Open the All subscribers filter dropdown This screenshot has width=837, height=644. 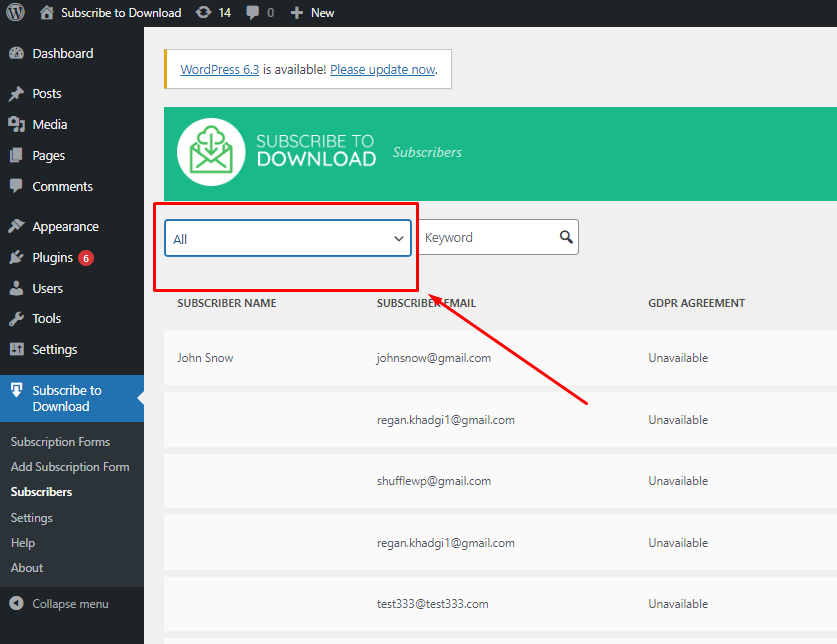click(288, 238)
